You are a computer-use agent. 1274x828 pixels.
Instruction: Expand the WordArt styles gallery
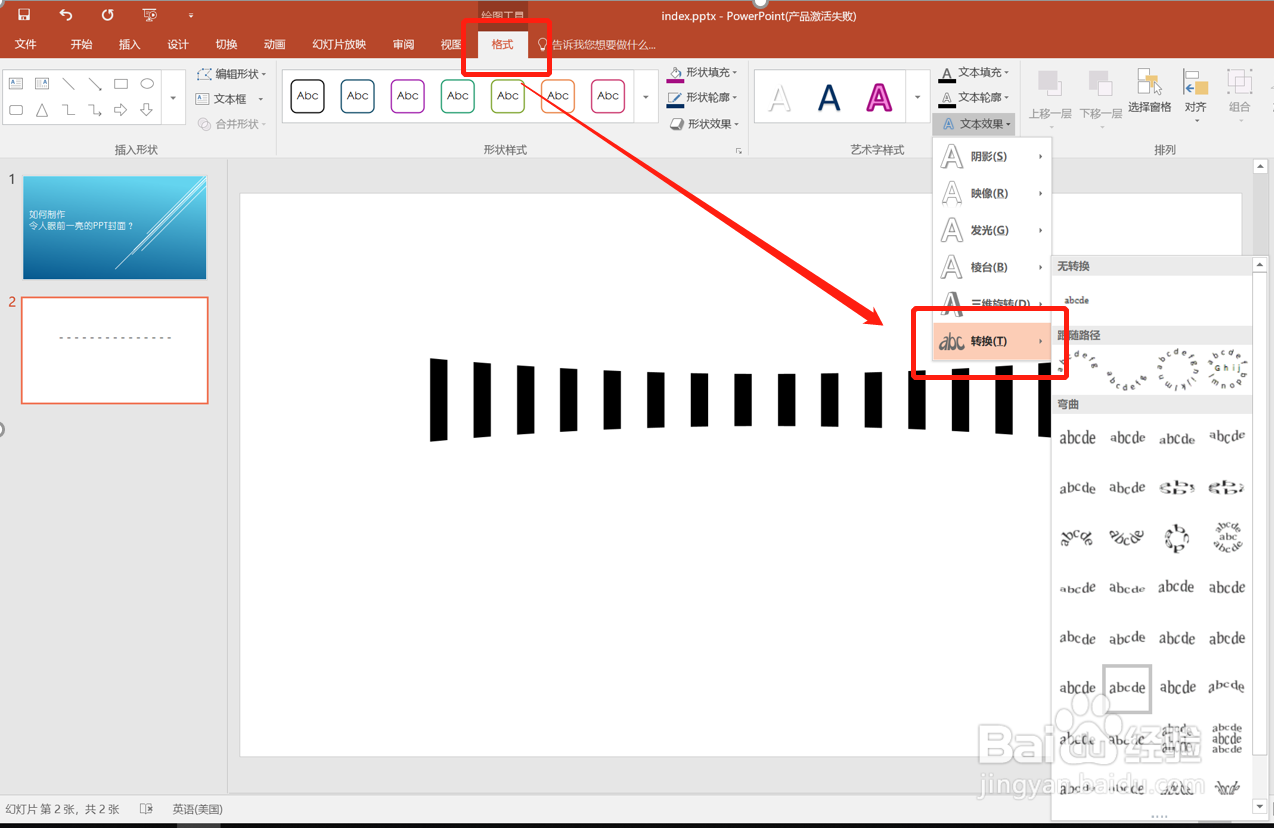pyautogui.click(x=917, y=97)
